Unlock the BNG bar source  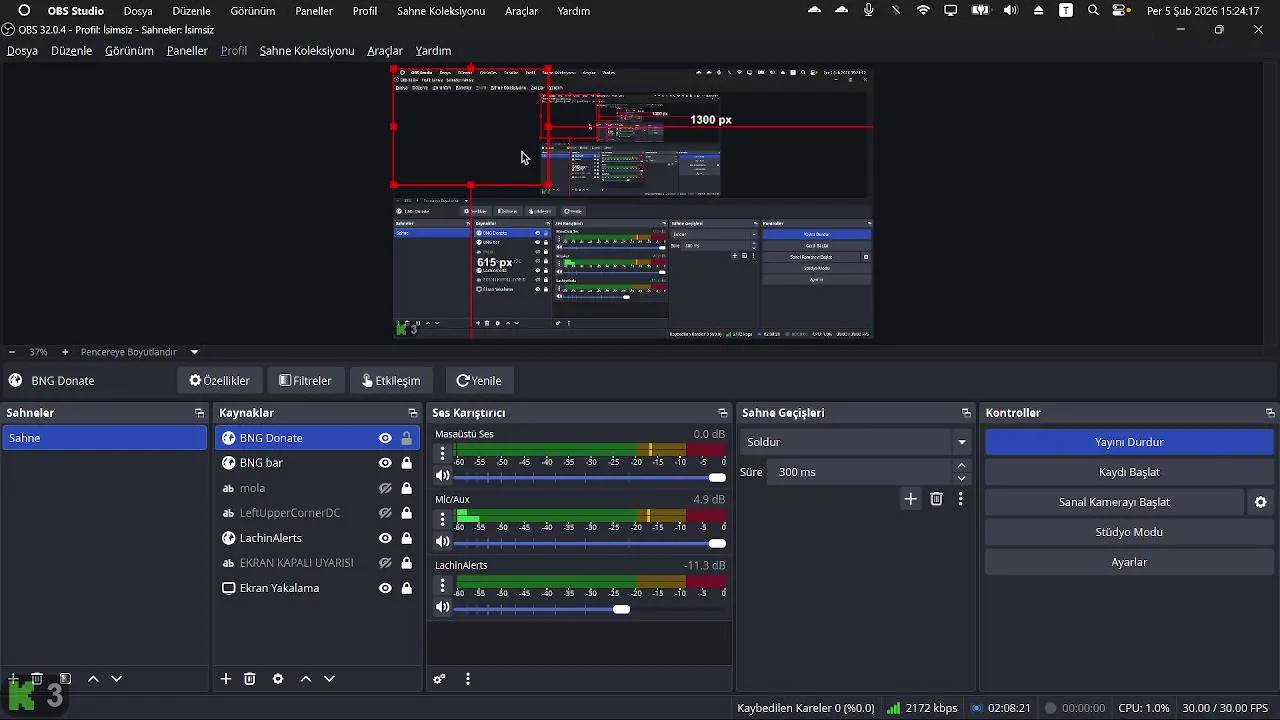point(407,463)
